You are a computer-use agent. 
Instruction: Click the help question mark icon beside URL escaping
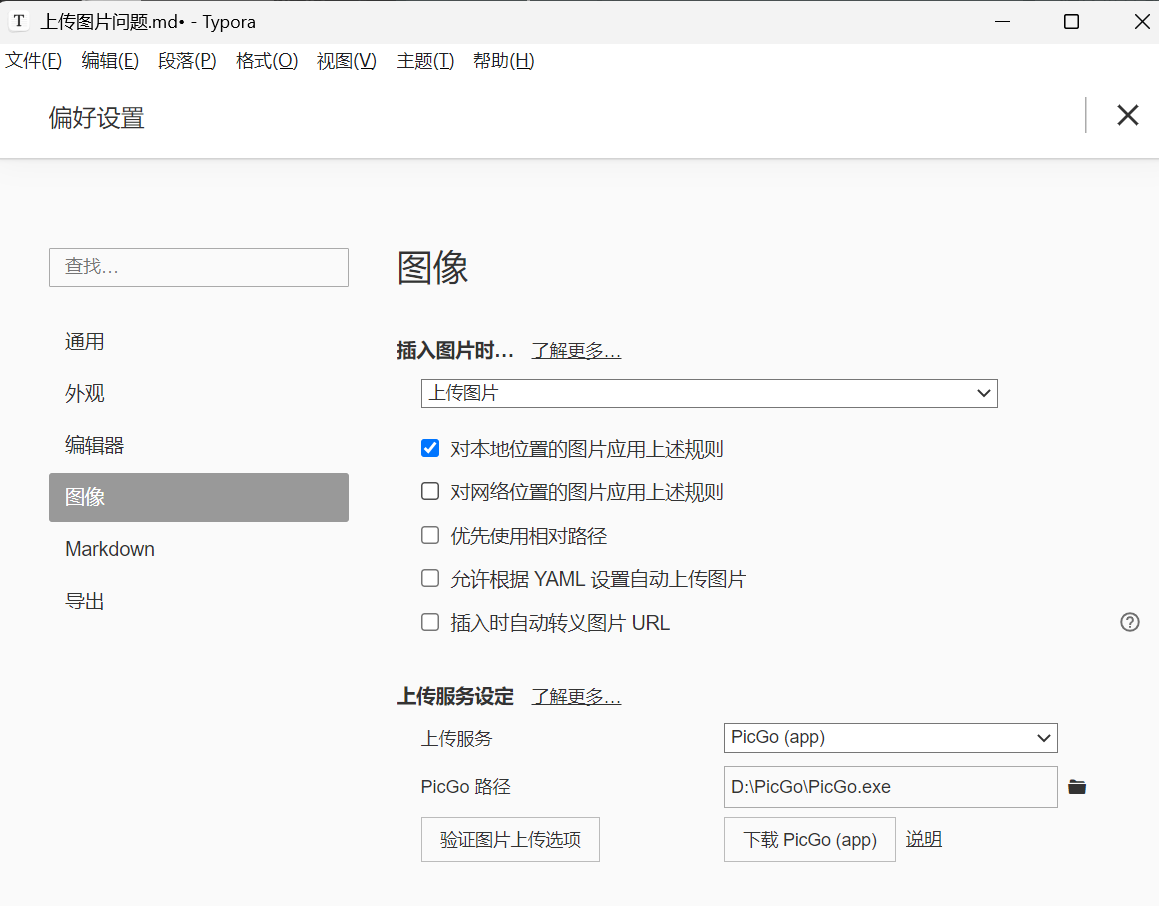(x=1129, y=622)
